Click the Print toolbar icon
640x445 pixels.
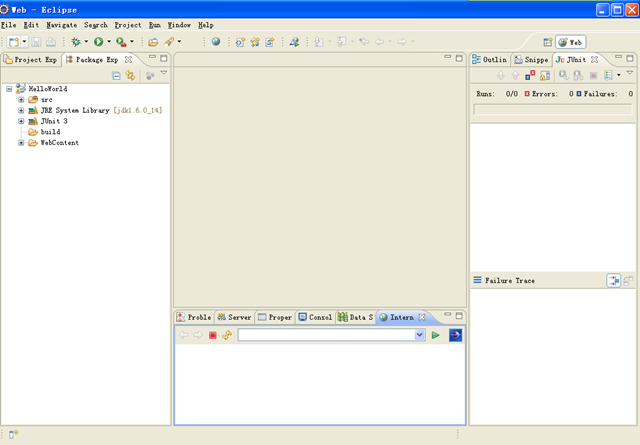(51, 42)
